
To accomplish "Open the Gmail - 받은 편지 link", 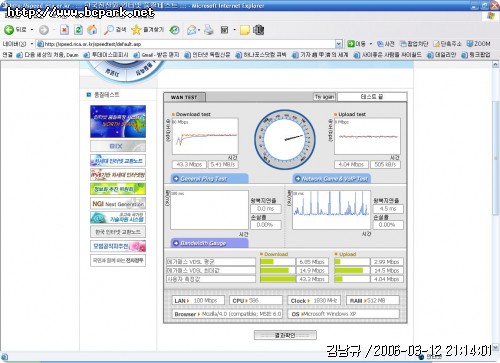I will (156, 55).
